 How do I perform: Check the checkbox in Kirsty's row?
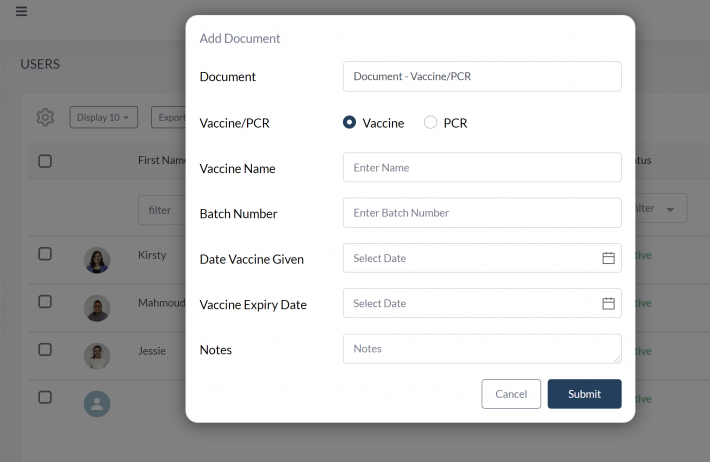coord(45,254)
